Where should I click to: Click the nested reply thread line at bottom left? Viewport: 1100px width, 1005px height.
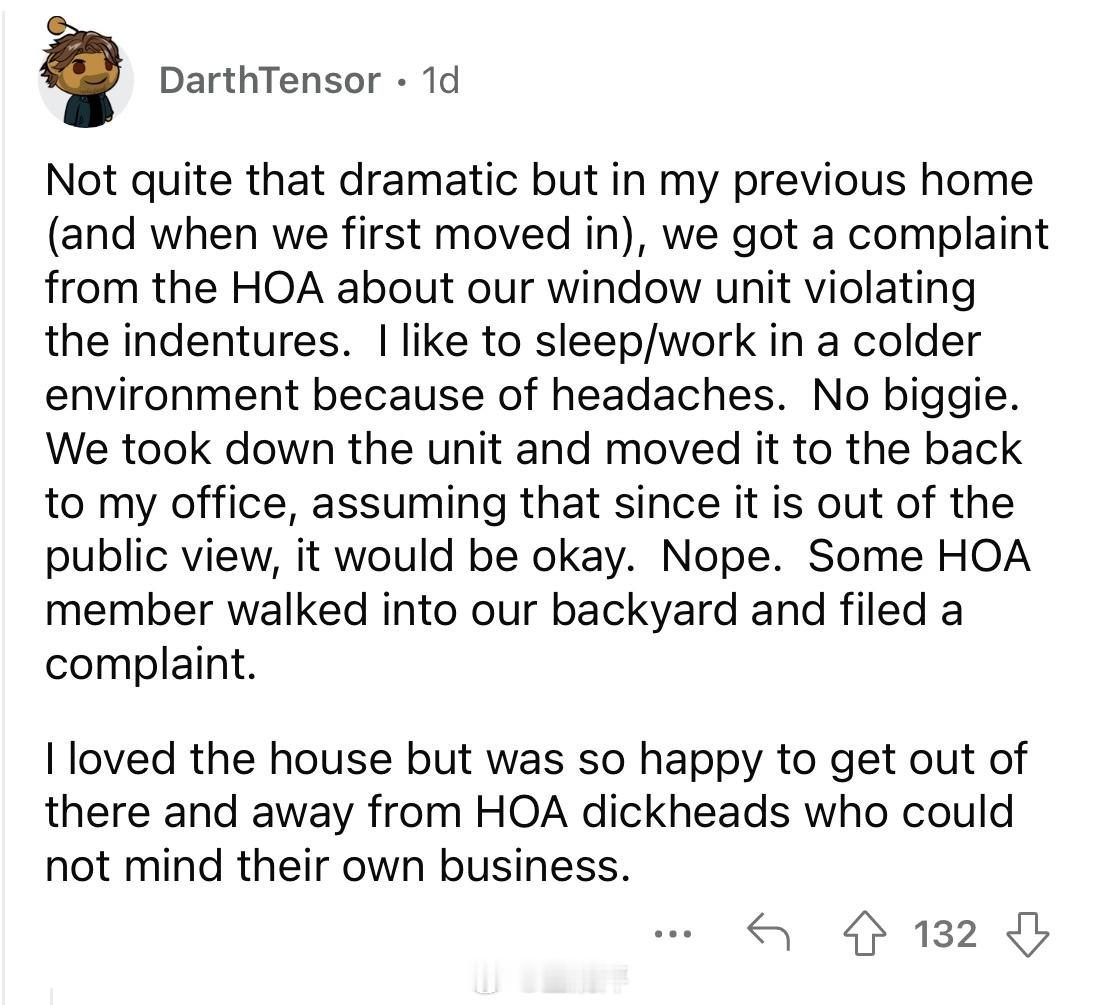pyautogui.click(x=50, y=994)
